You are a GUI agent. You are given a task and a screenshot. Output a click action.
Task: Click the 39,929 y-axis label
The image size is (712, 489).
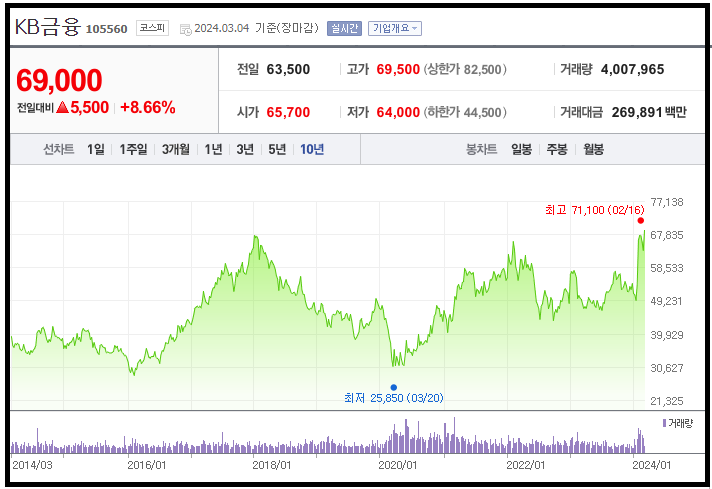[667, 335]
